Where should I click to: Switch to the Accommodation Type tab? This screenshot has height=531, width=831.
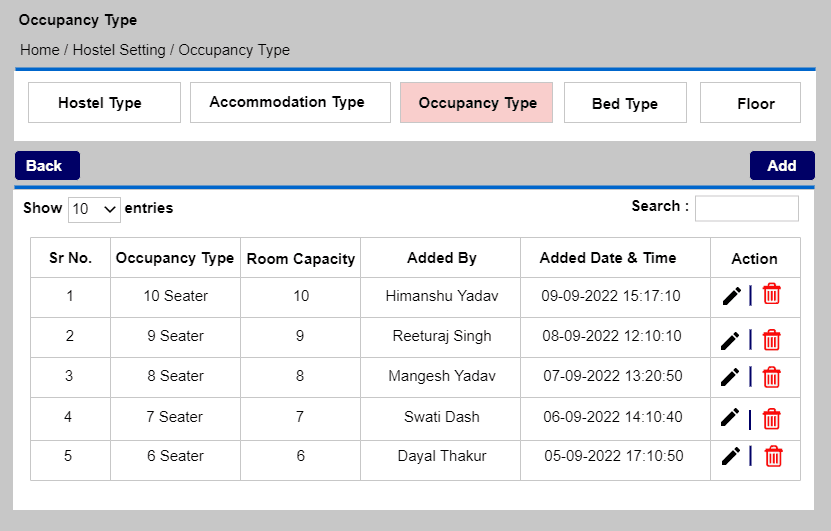[290, 103]
